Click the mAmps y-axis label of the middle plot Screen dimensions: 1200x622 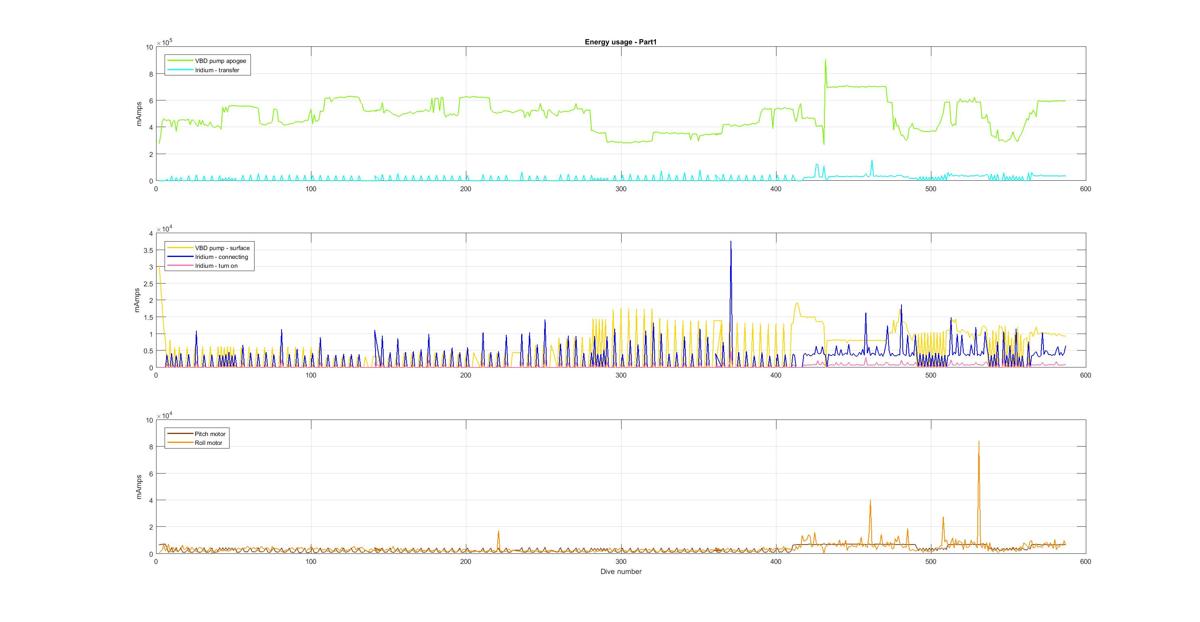[x=138, y=300]
